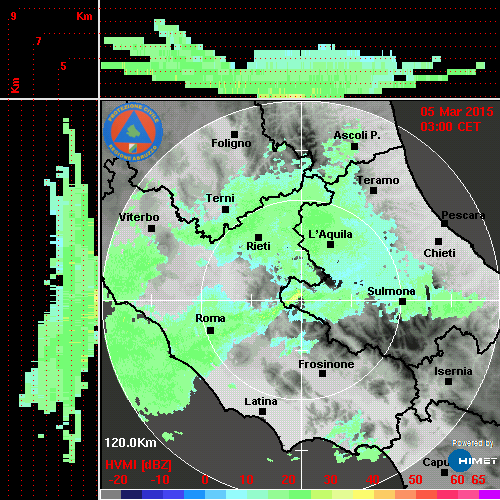This screenshot has height=500, width=500.
Task: Click the "L'Aquila" city name label
Action: click(x=330, y=234)
